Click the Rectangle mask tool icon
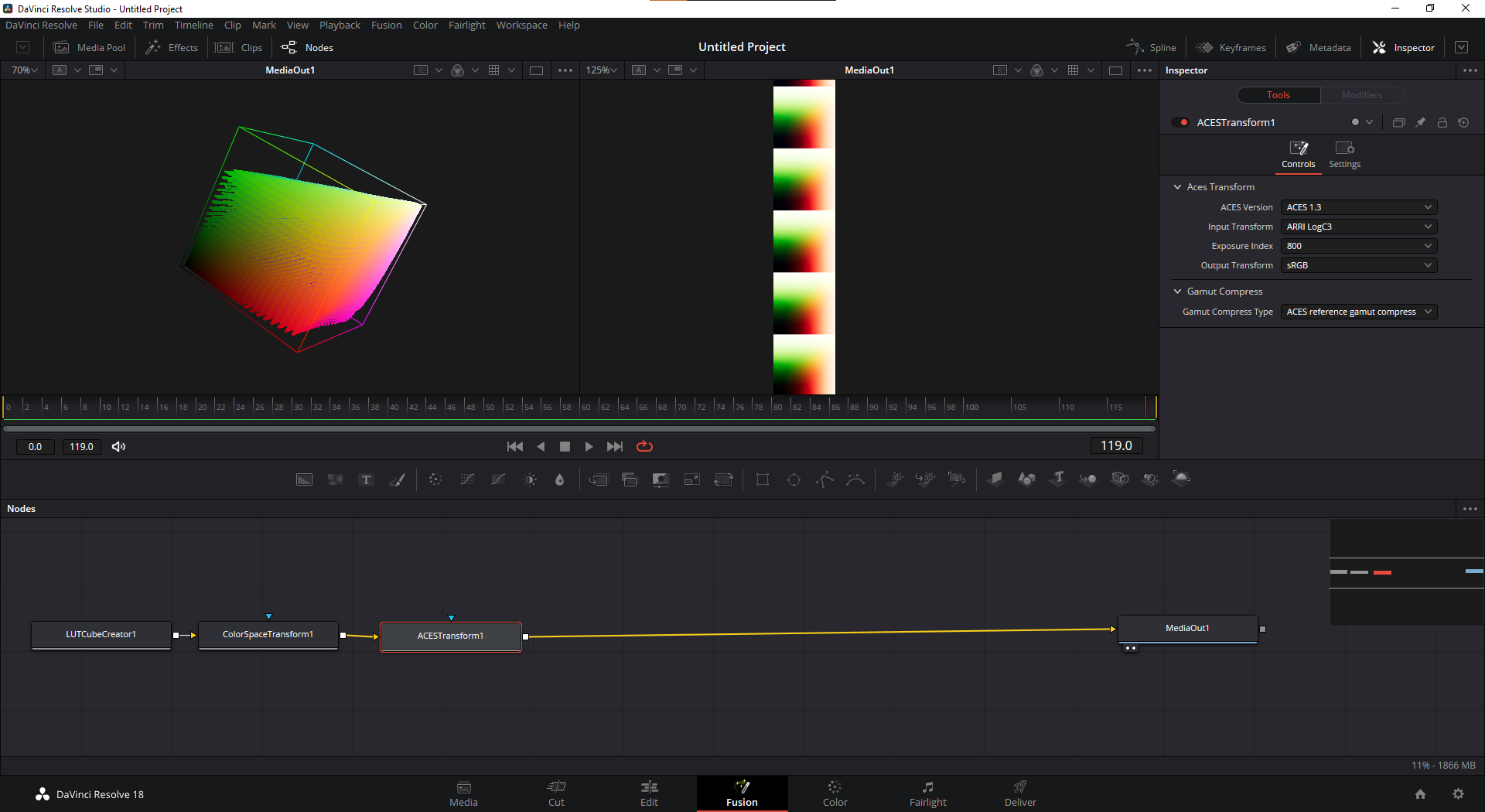1485x812 pixels. click(x=763, y=480)
